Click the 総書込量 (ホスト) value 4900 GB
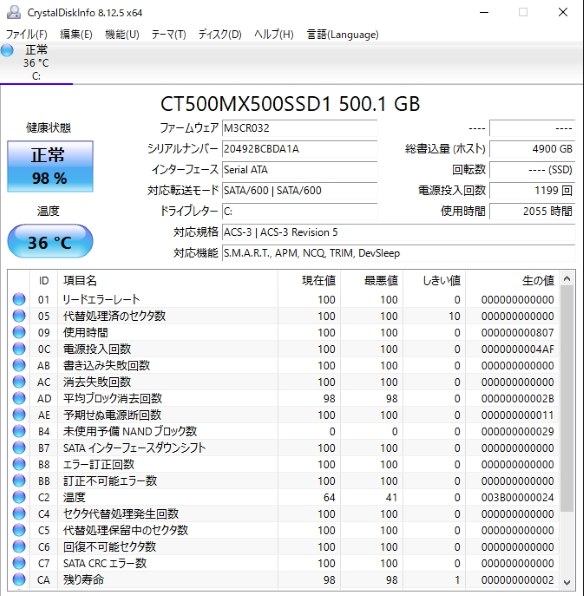The width and height of the screenshot is (584, 596). [x=532, y=149]
